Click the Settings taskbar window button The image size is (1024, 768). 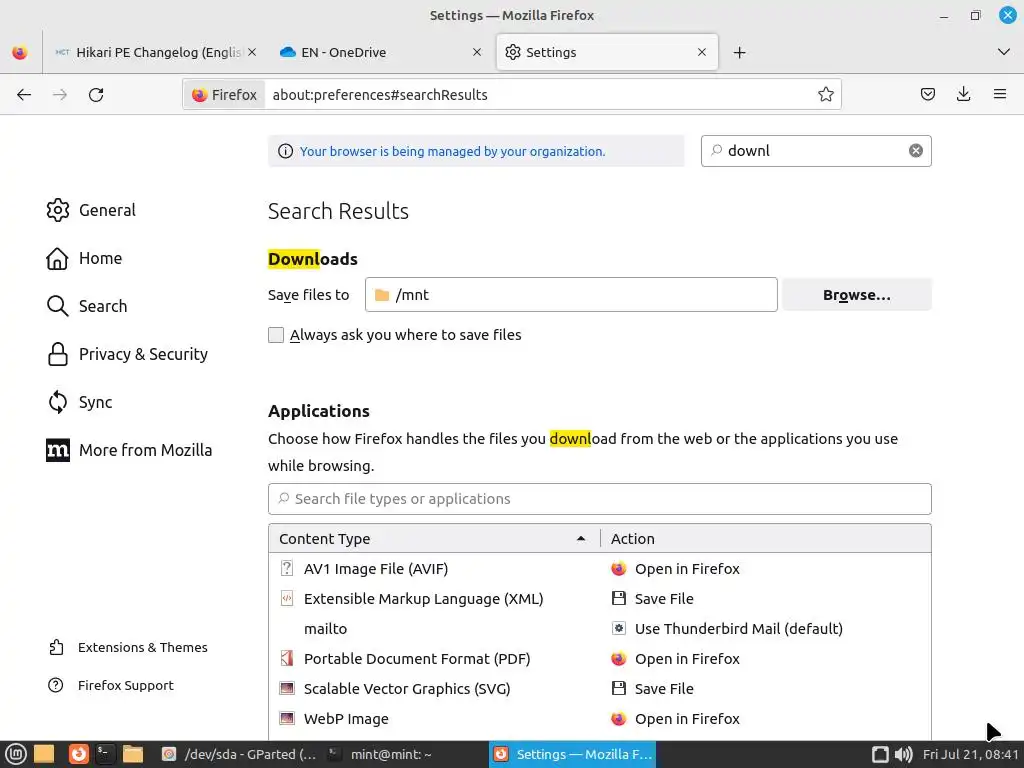pos(572,754)
